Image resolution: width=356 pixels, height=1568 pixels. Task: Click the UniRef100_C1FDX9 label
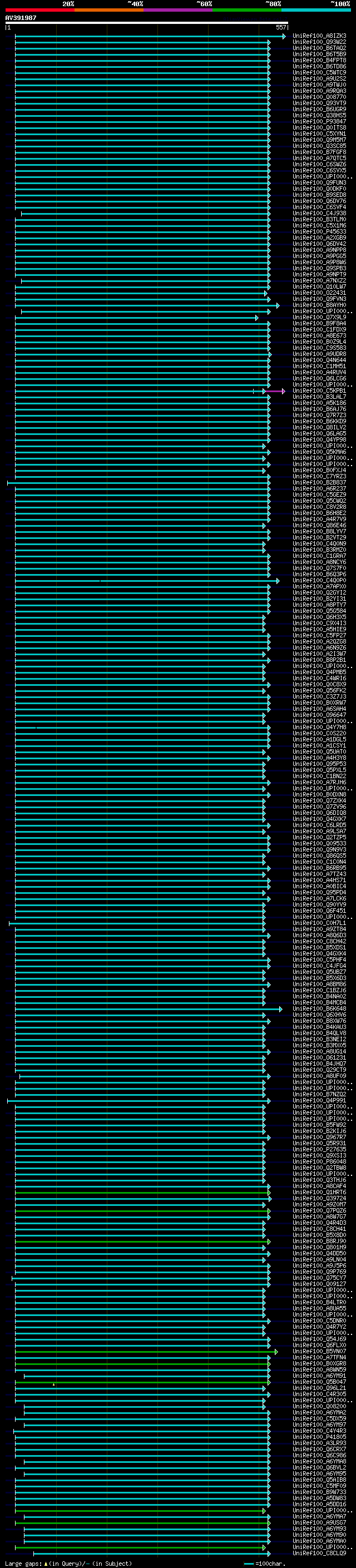point(319,329)
